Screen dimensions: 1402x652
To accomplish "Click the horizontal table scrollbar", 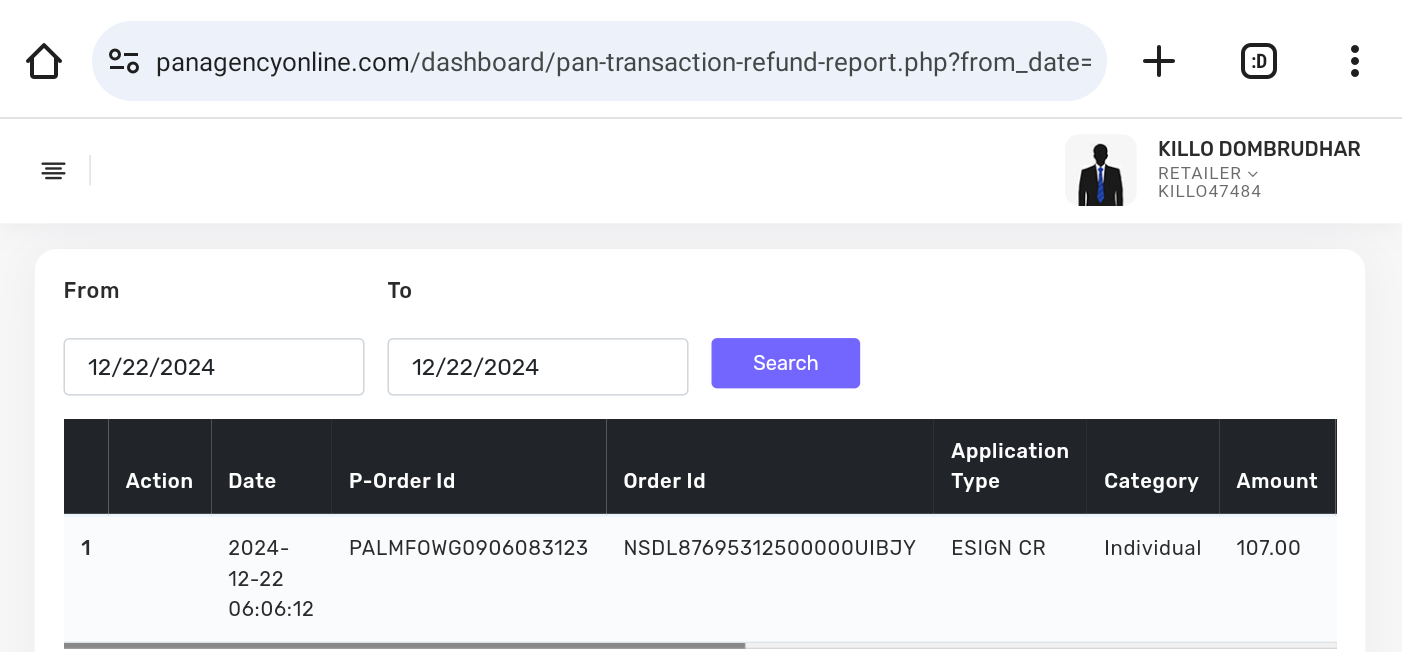I will click(404, 646).
